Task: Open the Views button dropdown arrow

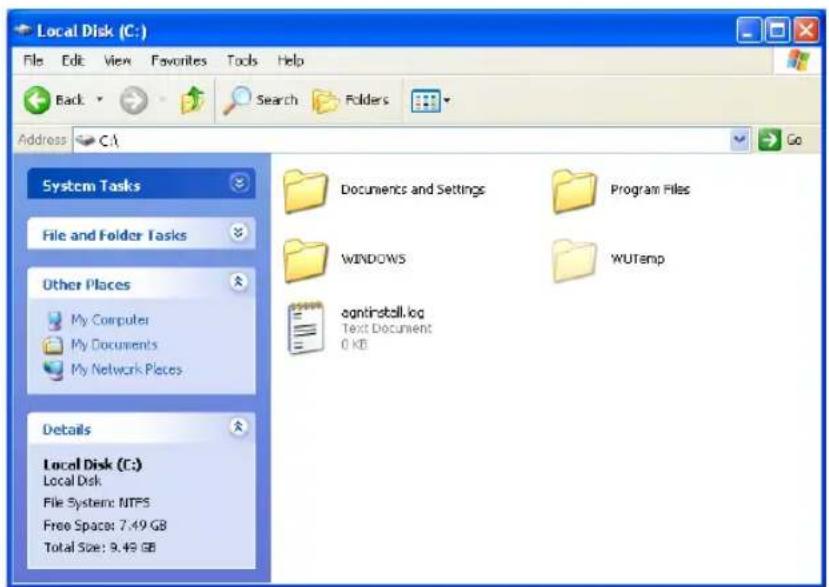Action: tap(447, 100)
